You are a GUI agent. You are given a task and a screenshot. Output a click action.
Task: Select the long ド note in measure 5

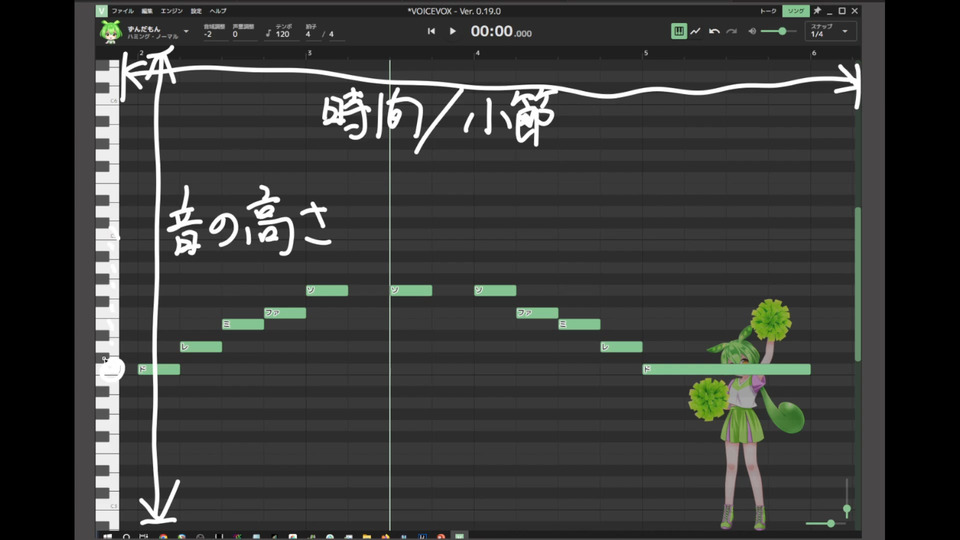pyautogui.click(x=726, y=369)
